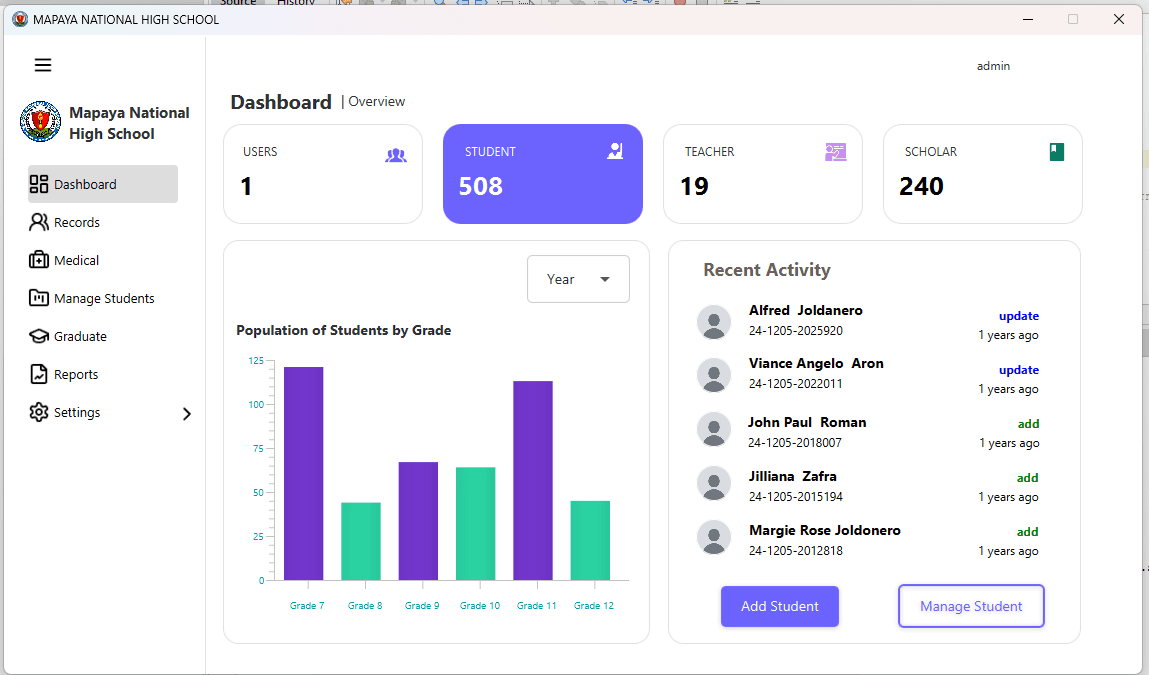This screenshot has height=675, width=1149.
Task: Click the Graduate cap icon
Action: 37,336
